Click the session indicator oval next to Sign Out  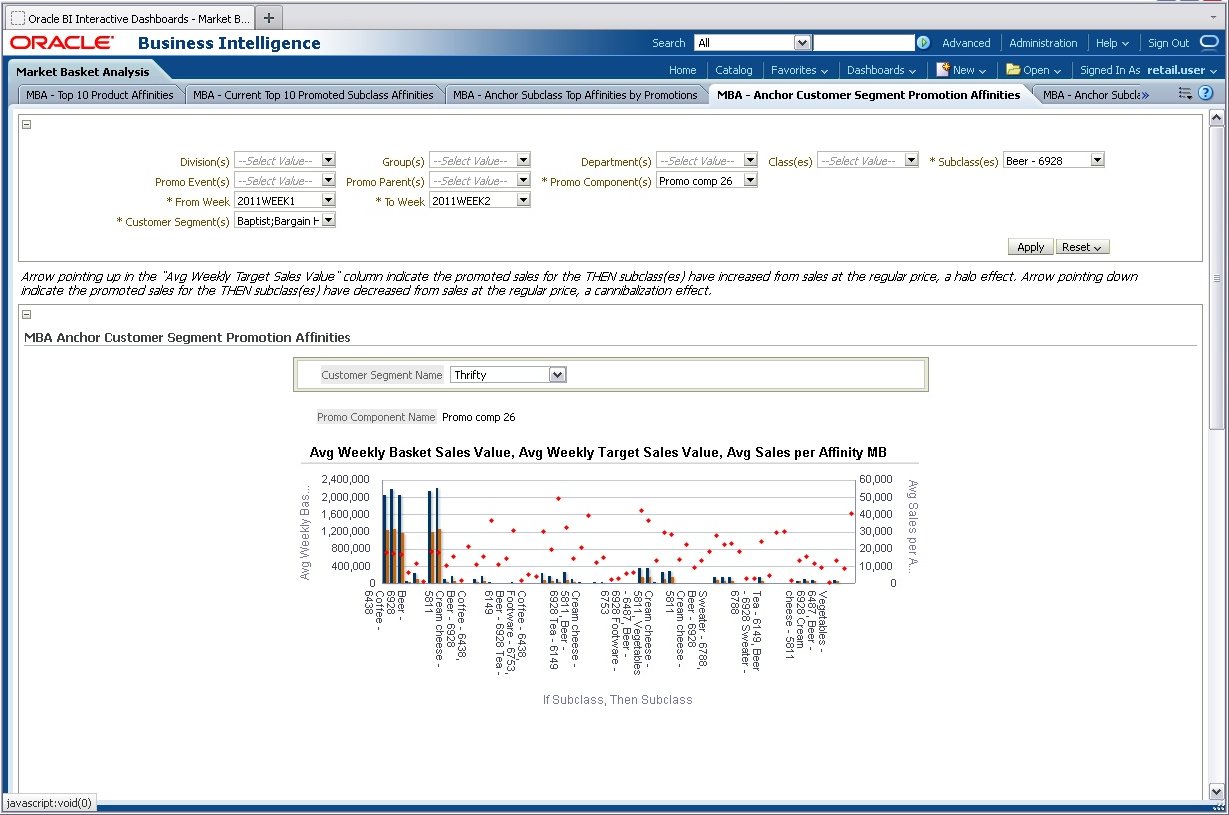pyautogui.click(x=1207, y=42)
